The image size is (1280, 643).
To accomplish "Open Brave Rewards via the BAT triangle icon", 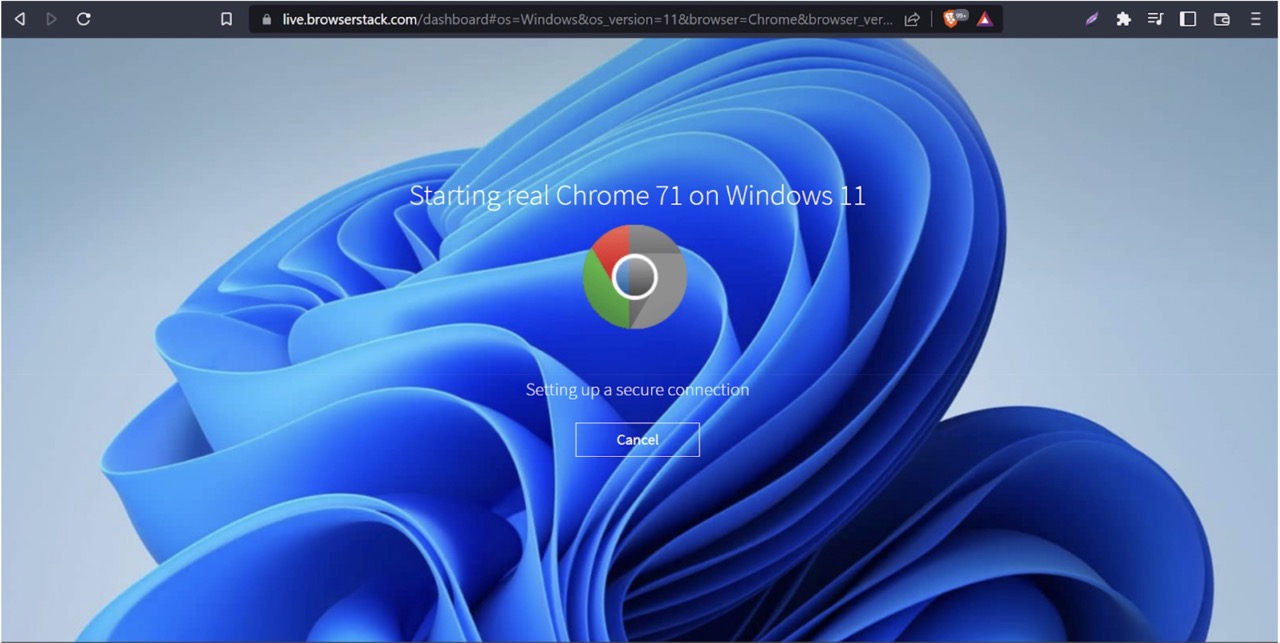I will 985,18.
